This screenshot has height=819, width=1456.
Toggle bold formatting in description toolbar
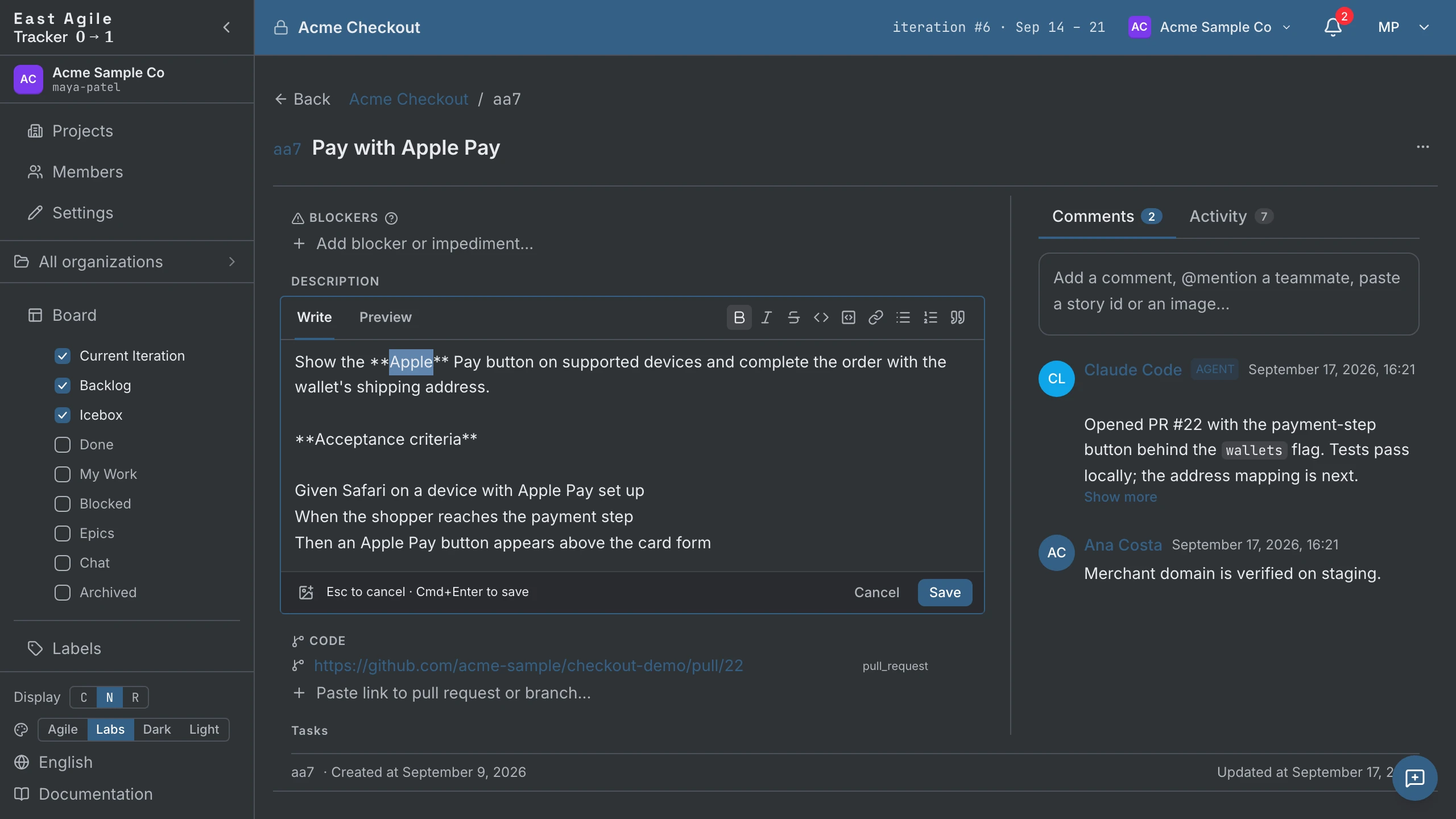pos(739,317)
